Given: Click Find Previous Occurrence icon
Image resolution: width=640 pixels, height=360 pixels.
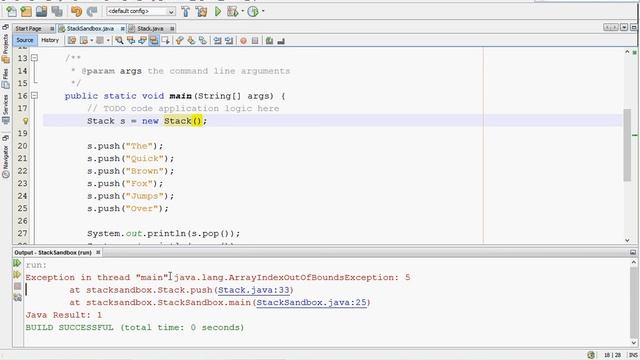Looking at the screenshot, I should (131, 40).
